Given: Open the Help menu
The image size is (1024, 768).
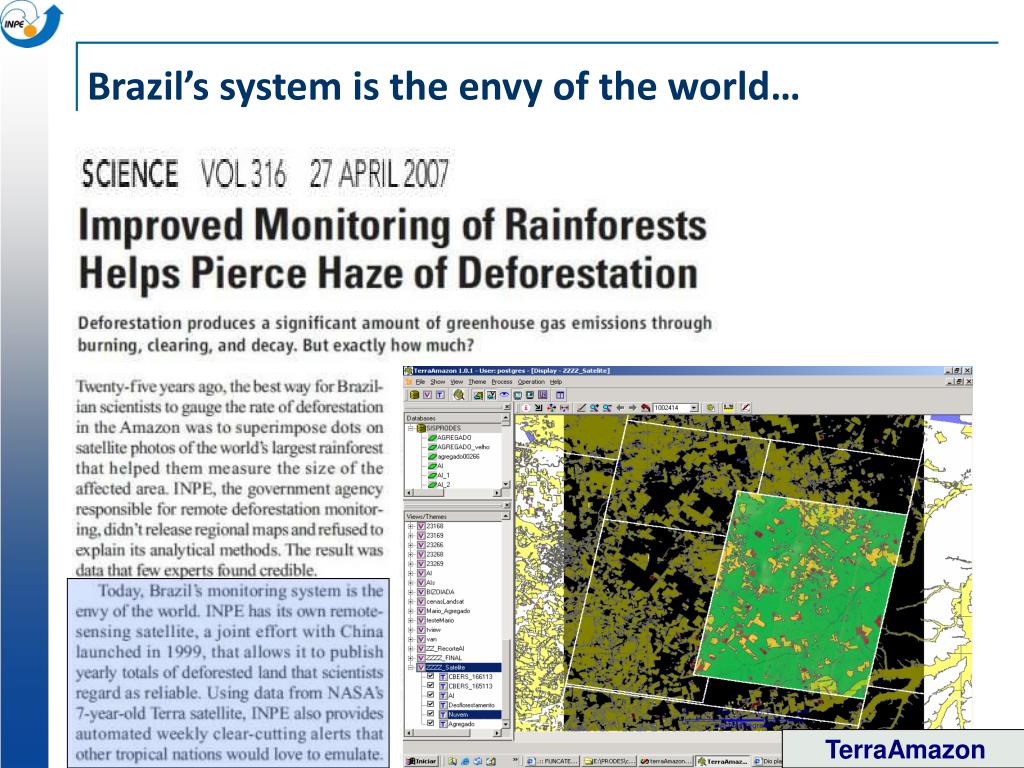Looking at the screenshot, I should coord(556,381).
